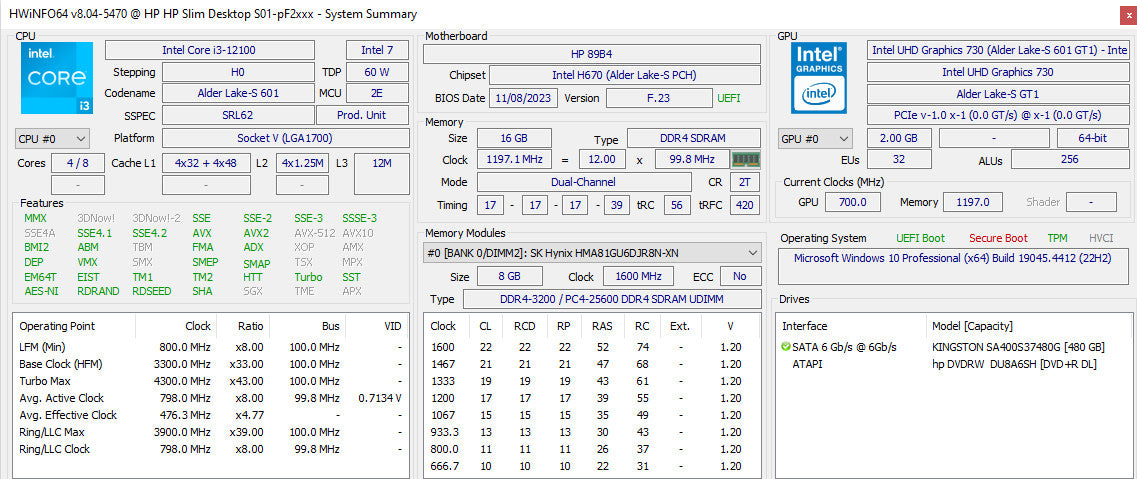Select the HP 89B4 motherboard field
The width and height of the screenshot is (1137, 479).
(x=592, y=54)
